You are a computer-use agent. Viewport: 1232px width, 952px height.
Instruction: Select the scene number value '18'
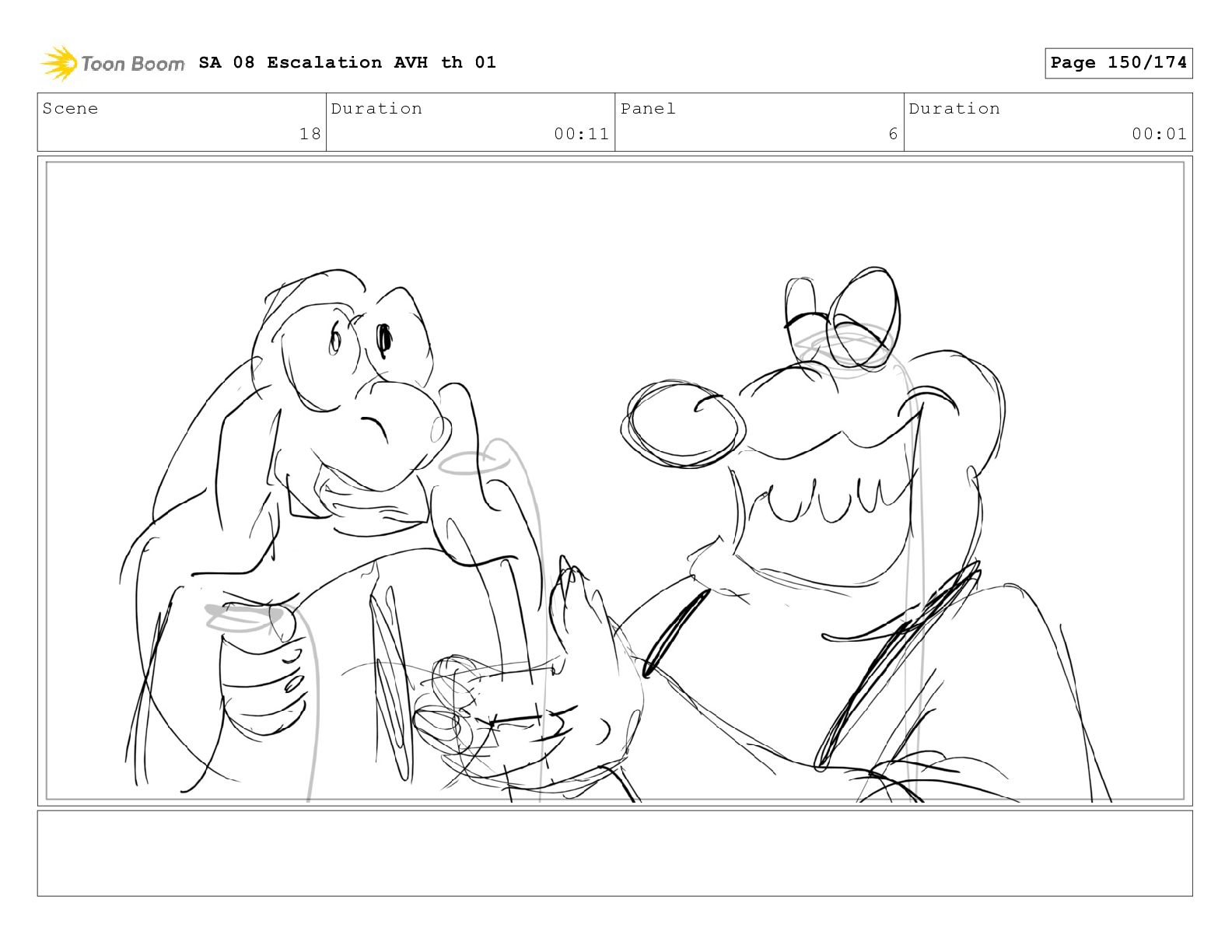310,134
